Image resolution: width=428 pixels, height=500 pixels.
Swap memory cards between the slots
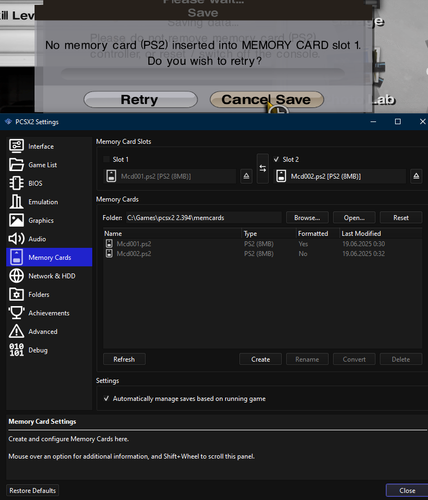click(263, 169)
